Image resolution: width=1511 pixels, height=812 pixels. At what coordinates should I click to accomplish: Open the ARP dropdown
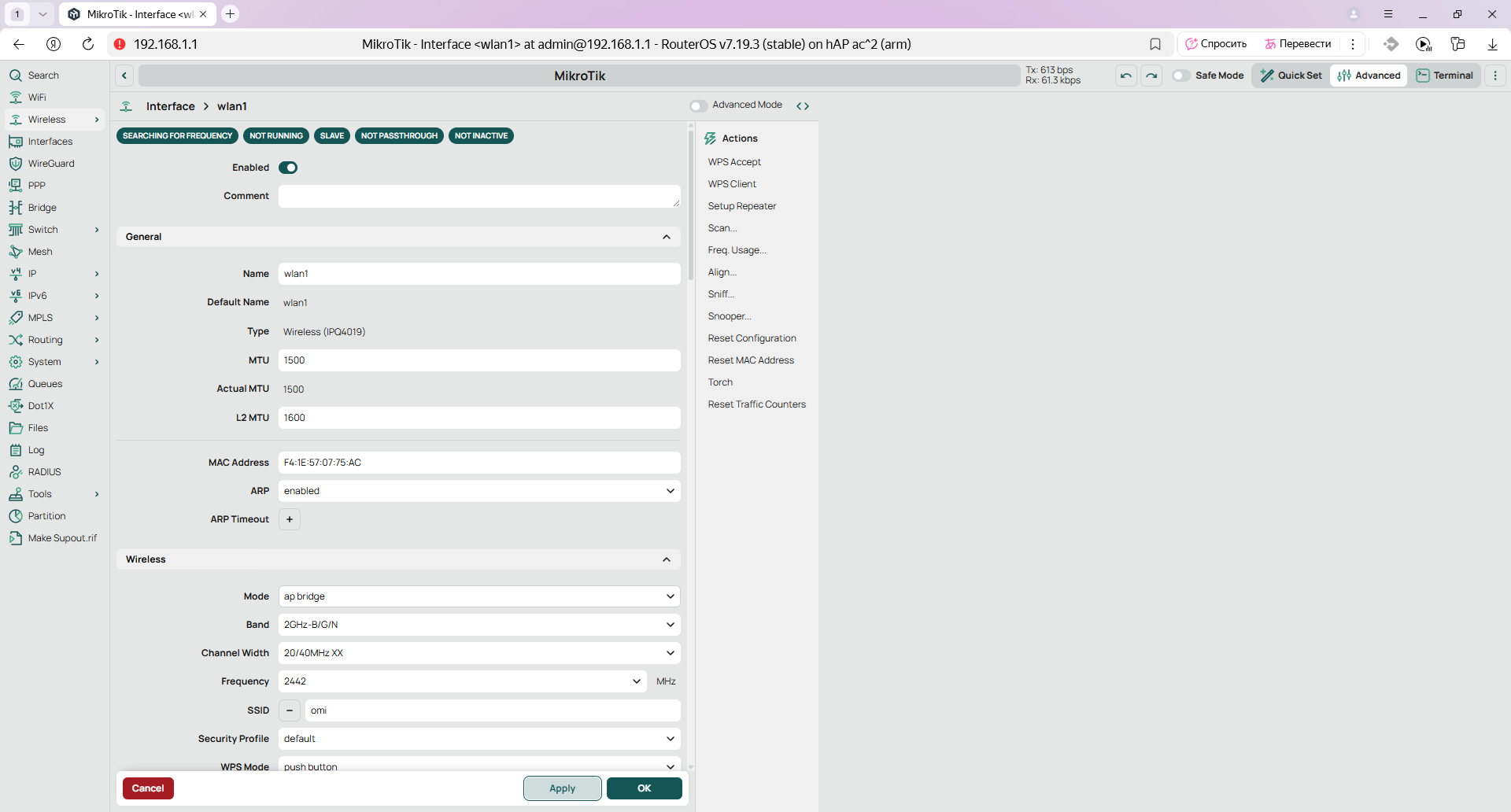click(x=479, y=491)
